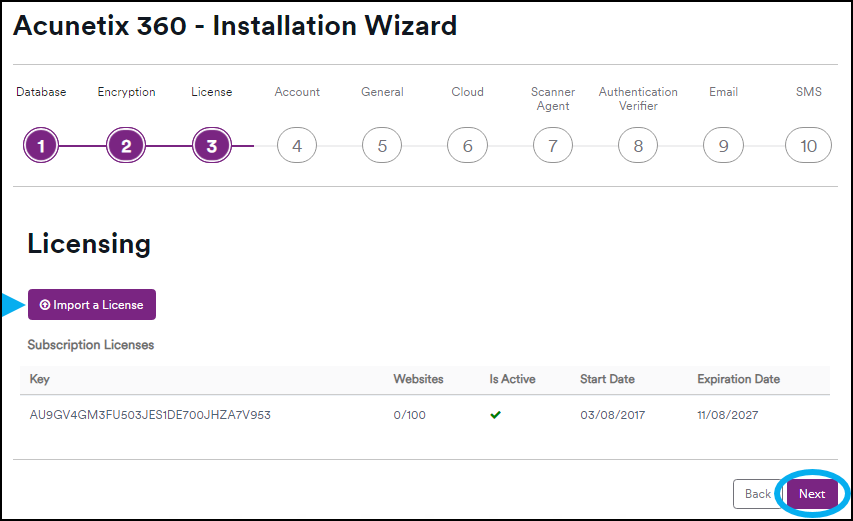Click the green Is Active checkmark
The image size is (853, 521).
[x=495, y=415]
